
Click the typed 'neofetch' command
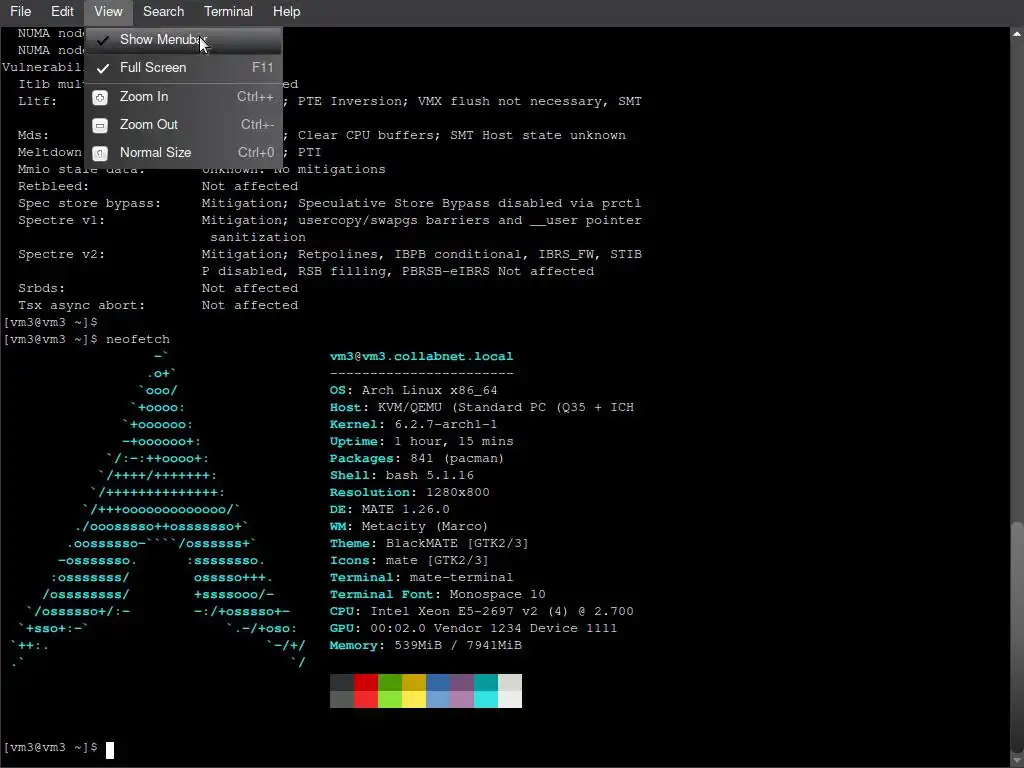click(138, 340)
